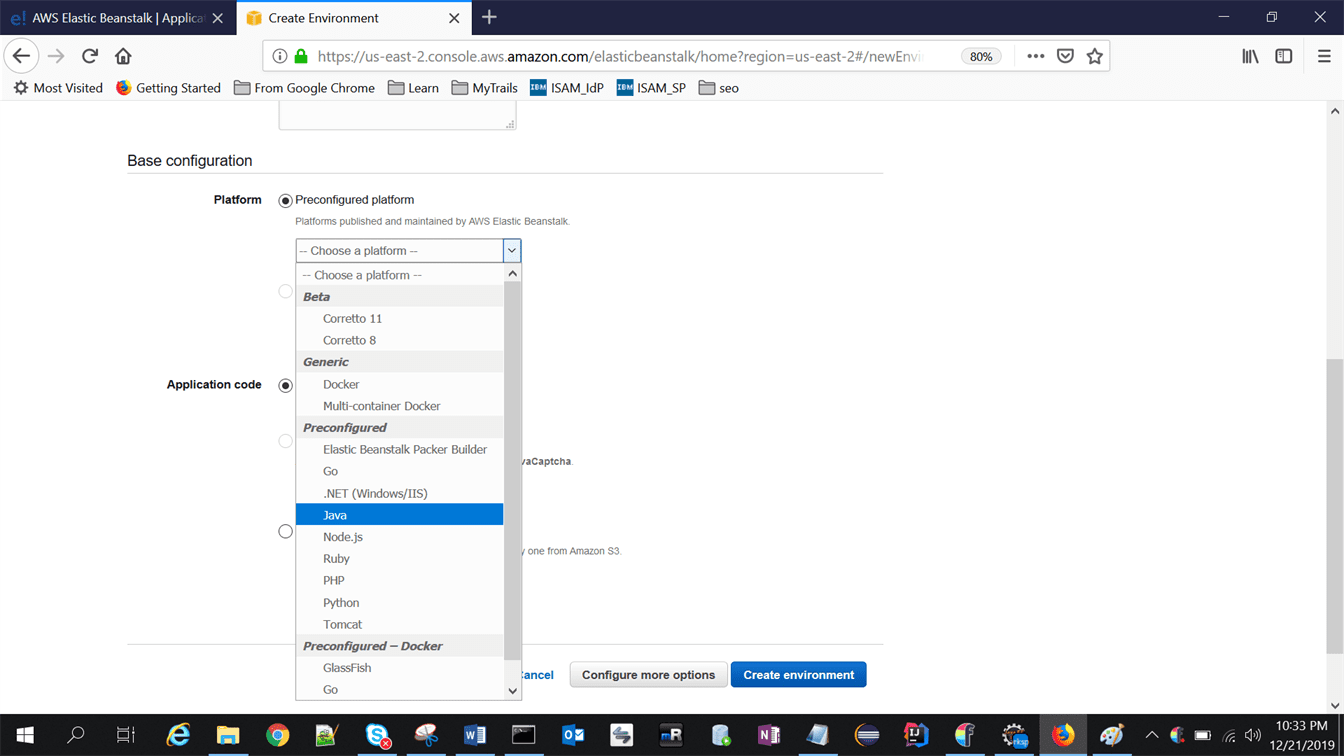Choose Java from the platform list
Image resolution: width=1344 pixels, height=756 pixels.
399,515
